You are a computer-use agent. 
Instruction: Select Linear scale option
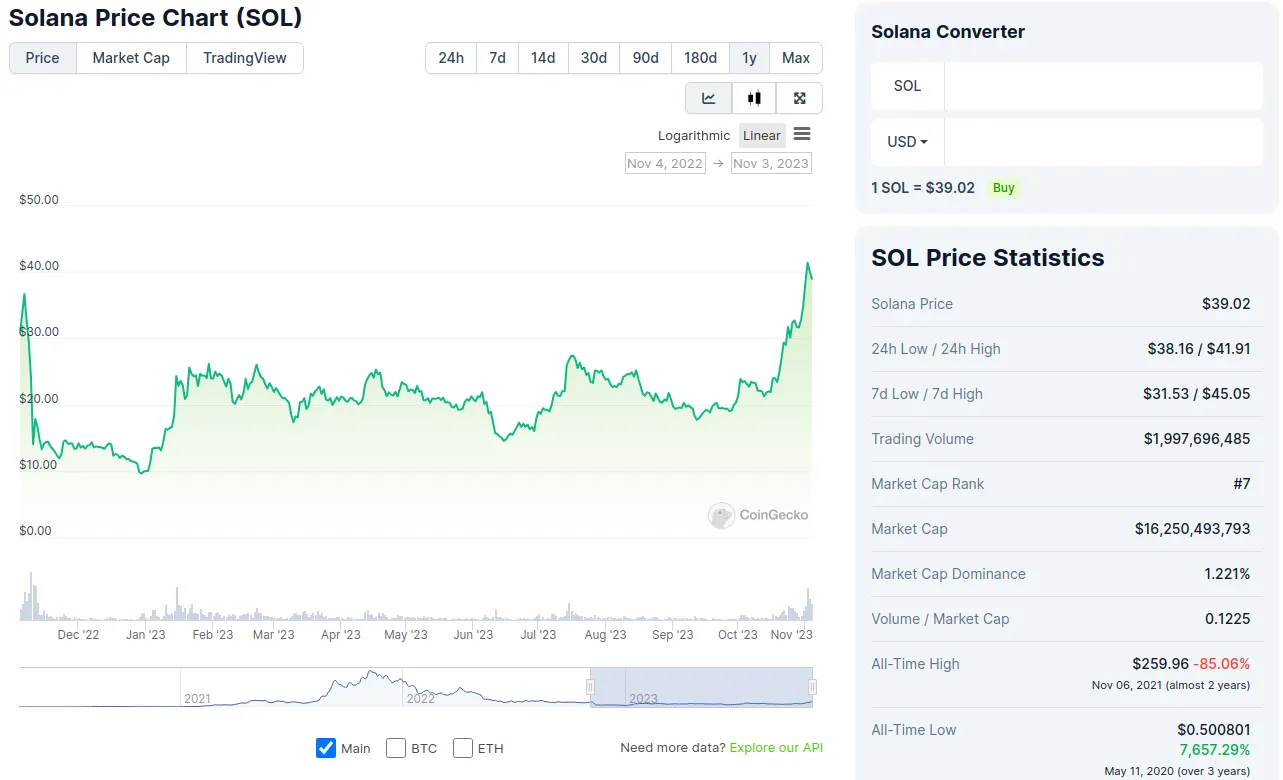762,136
